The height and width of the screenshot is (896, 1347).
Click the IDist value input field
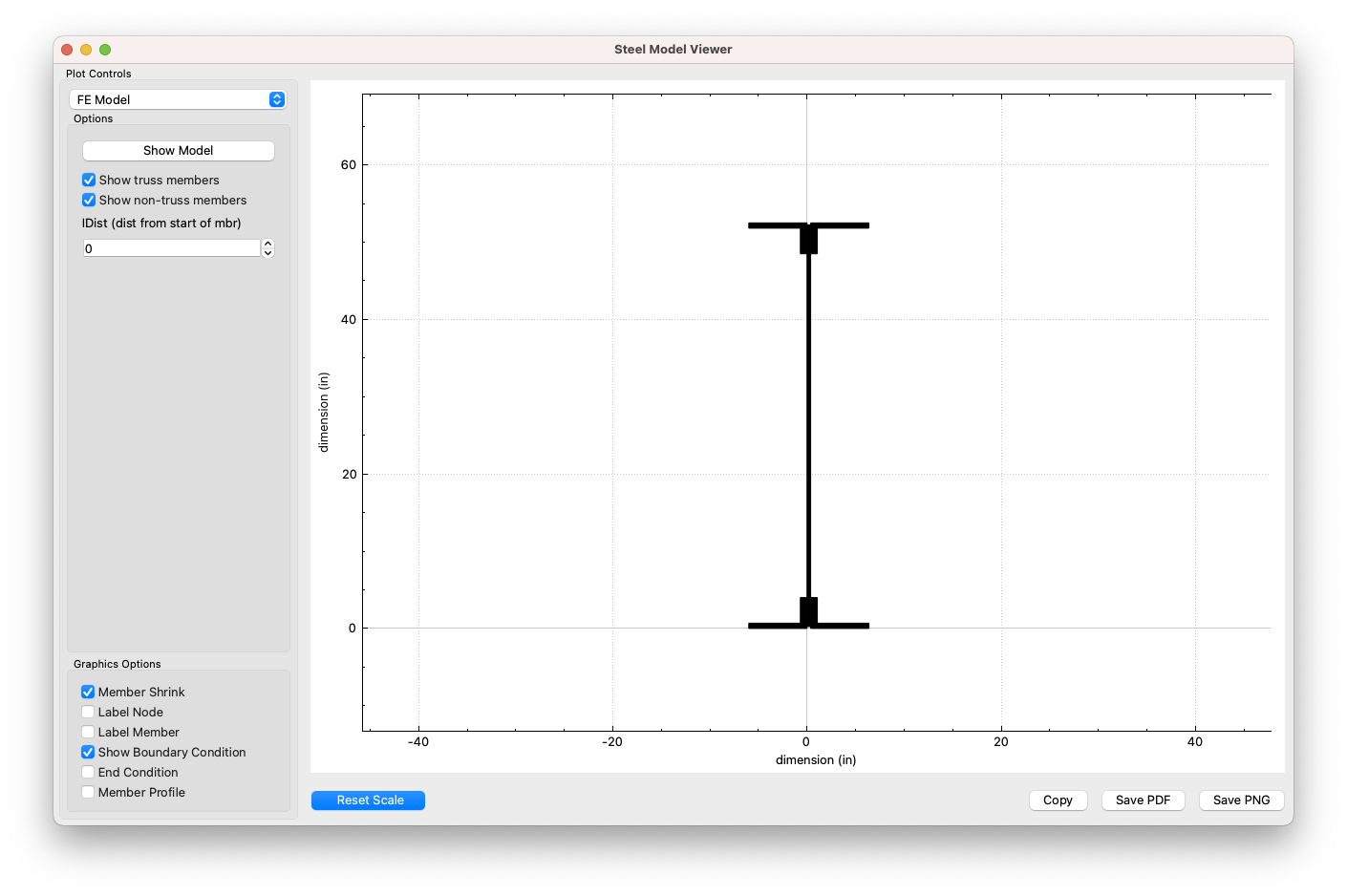pyautogui.click(x=171, y=248)
